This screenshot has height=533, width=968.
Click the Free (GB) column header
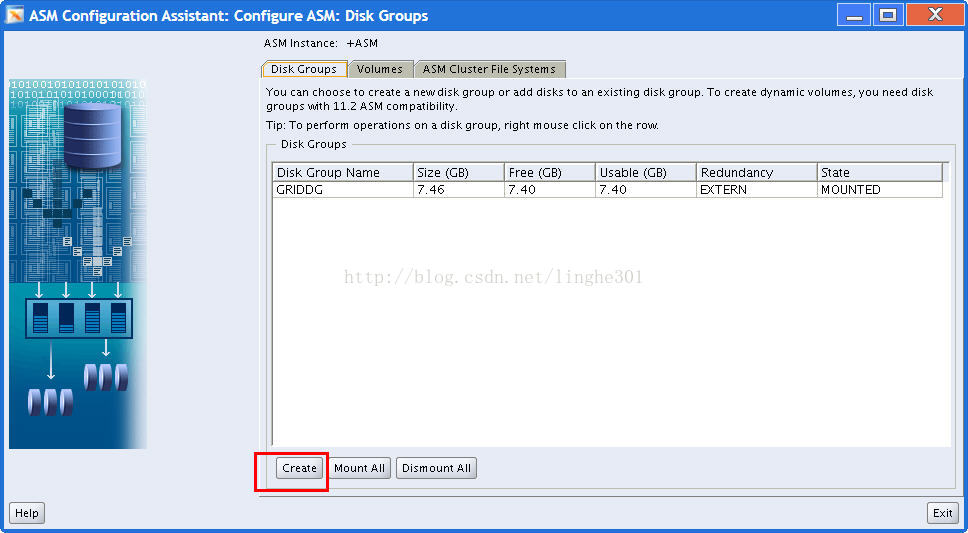[549, 172]
